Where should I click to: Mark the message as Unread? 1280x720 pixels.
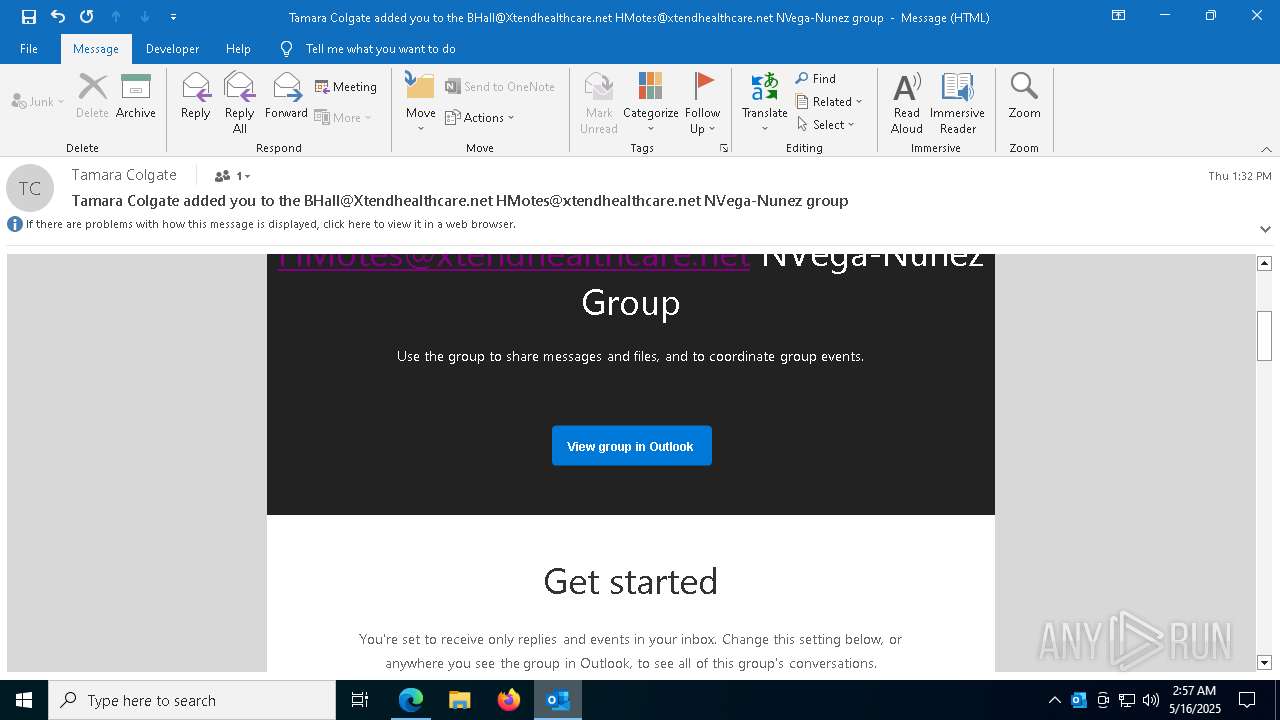[x=599, y=103]
